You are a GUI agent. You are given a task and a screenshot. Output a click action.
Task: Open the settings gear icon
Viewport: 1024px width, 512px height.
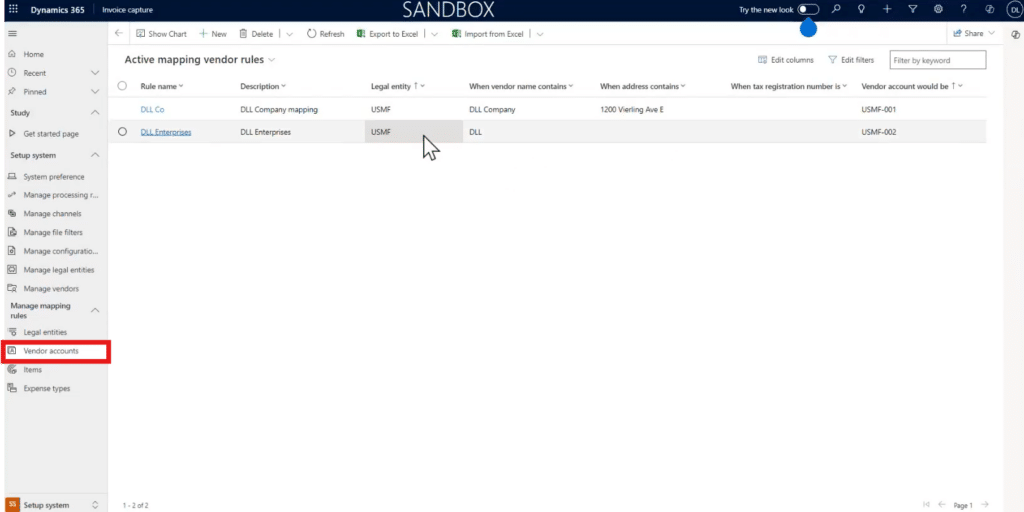pyautogui.click(x=938, y=9)
